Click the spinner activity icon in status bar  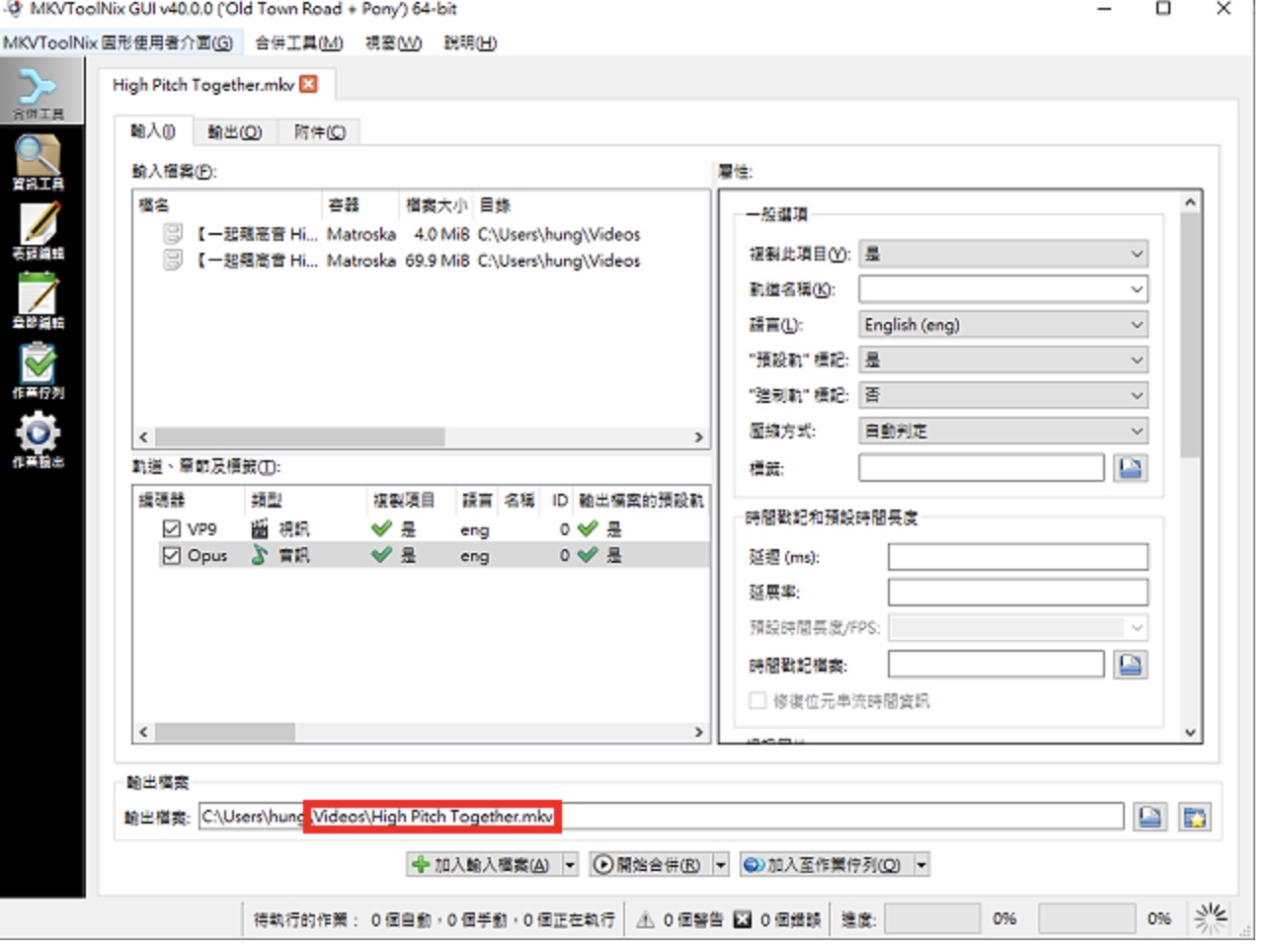[x=1211, y=918]
